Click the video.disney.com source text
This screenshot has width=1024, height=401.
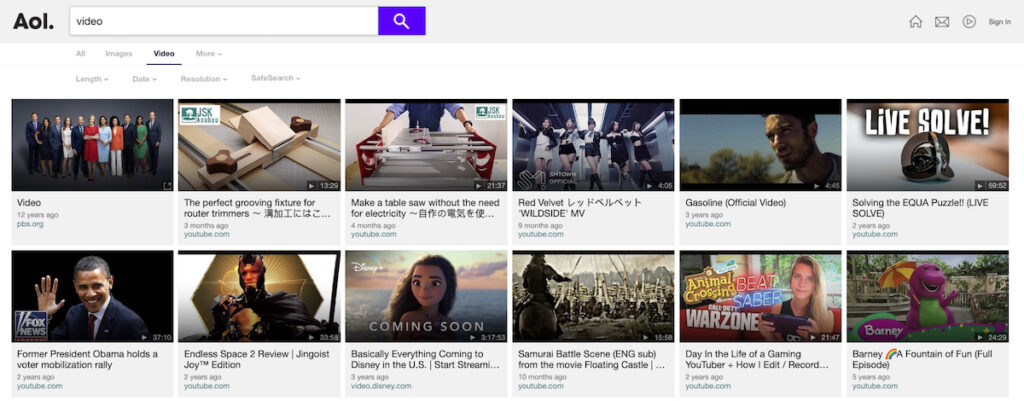pyautogui.click(x=381, y=386)
